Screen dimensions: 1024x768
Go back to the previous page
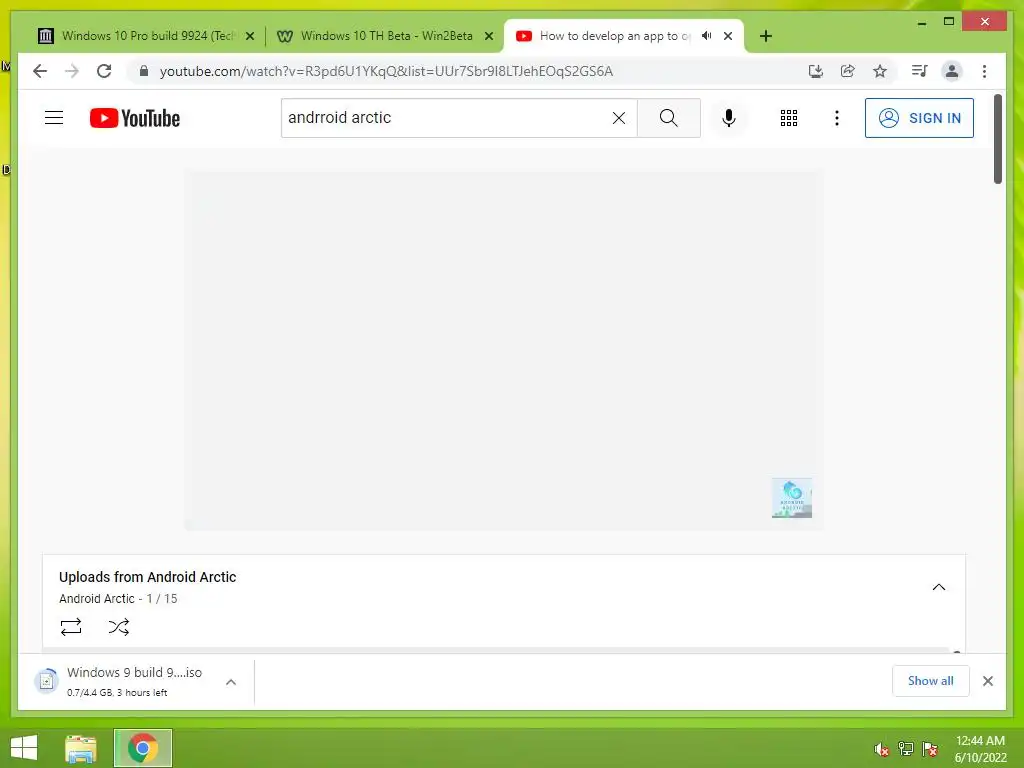(x=40, y=71)
